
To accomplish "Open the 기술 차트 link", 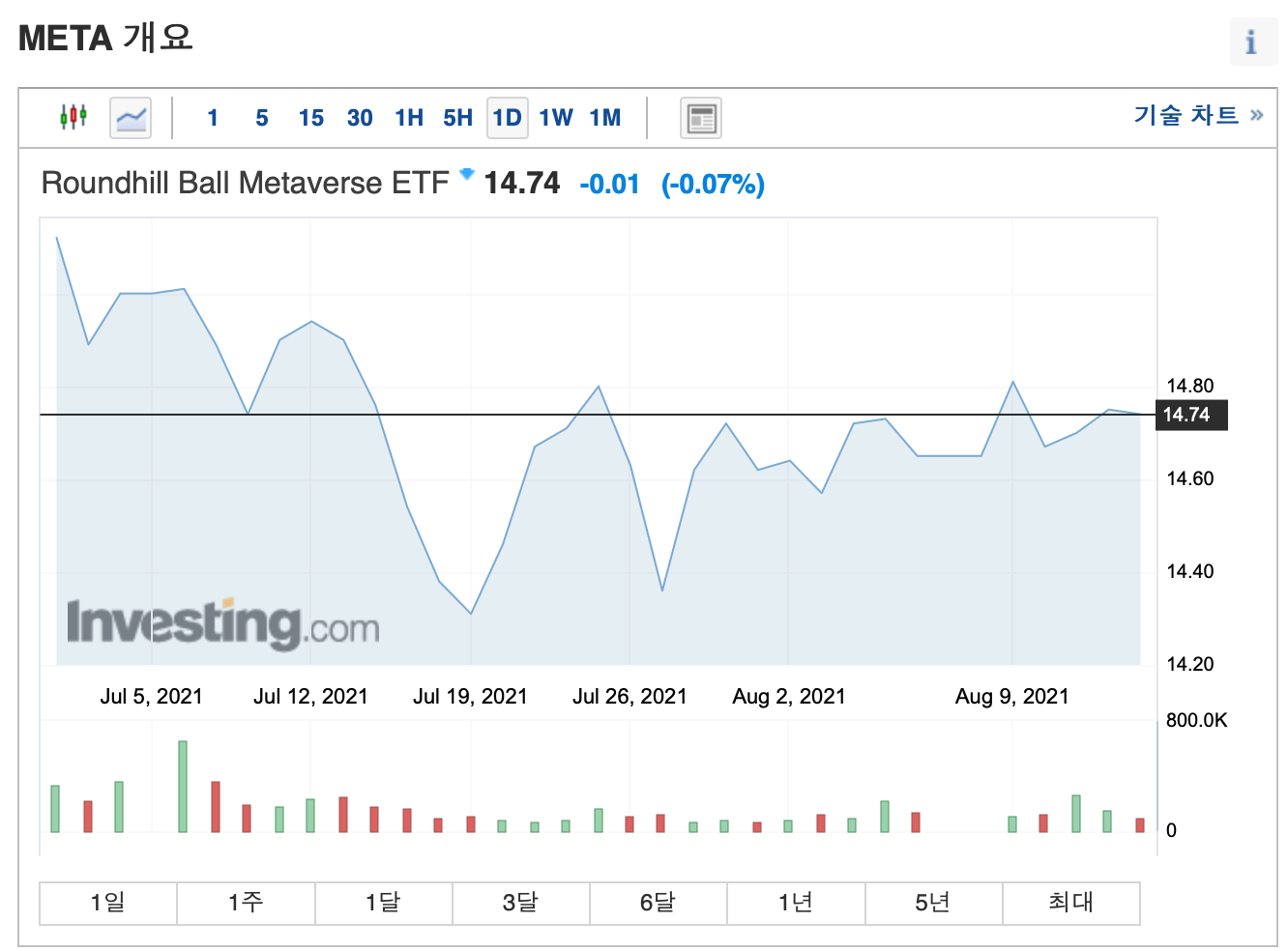I will (1199, 115).
